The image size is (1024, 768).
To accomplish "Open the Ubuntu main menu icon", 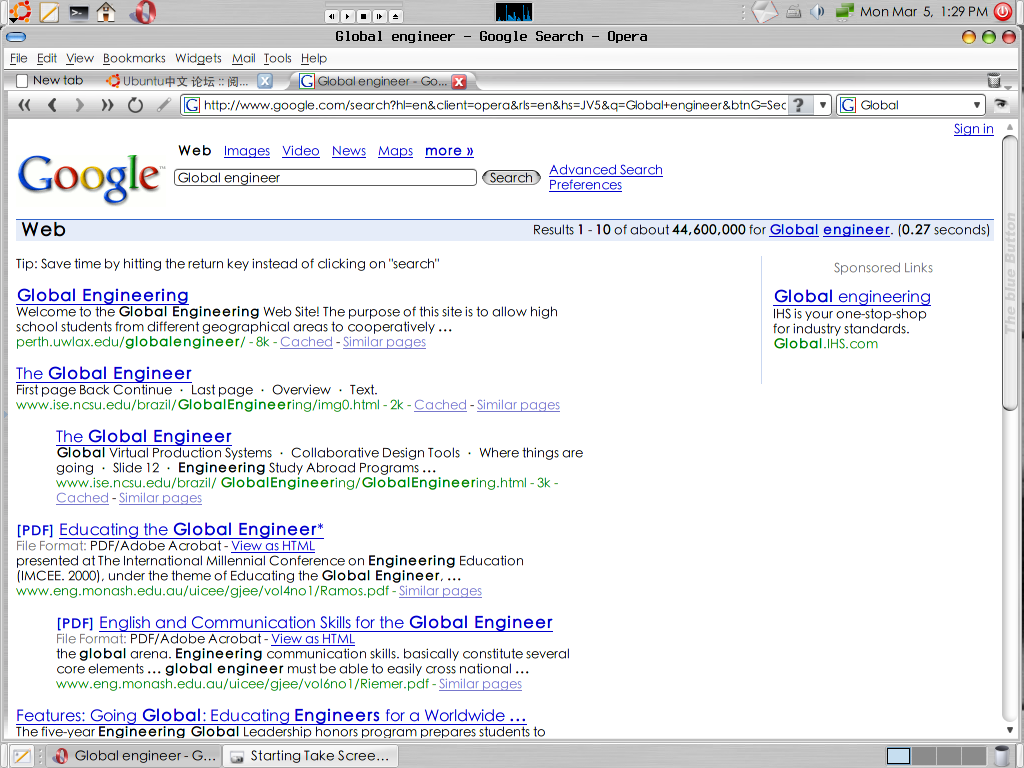I will point(20,12).
